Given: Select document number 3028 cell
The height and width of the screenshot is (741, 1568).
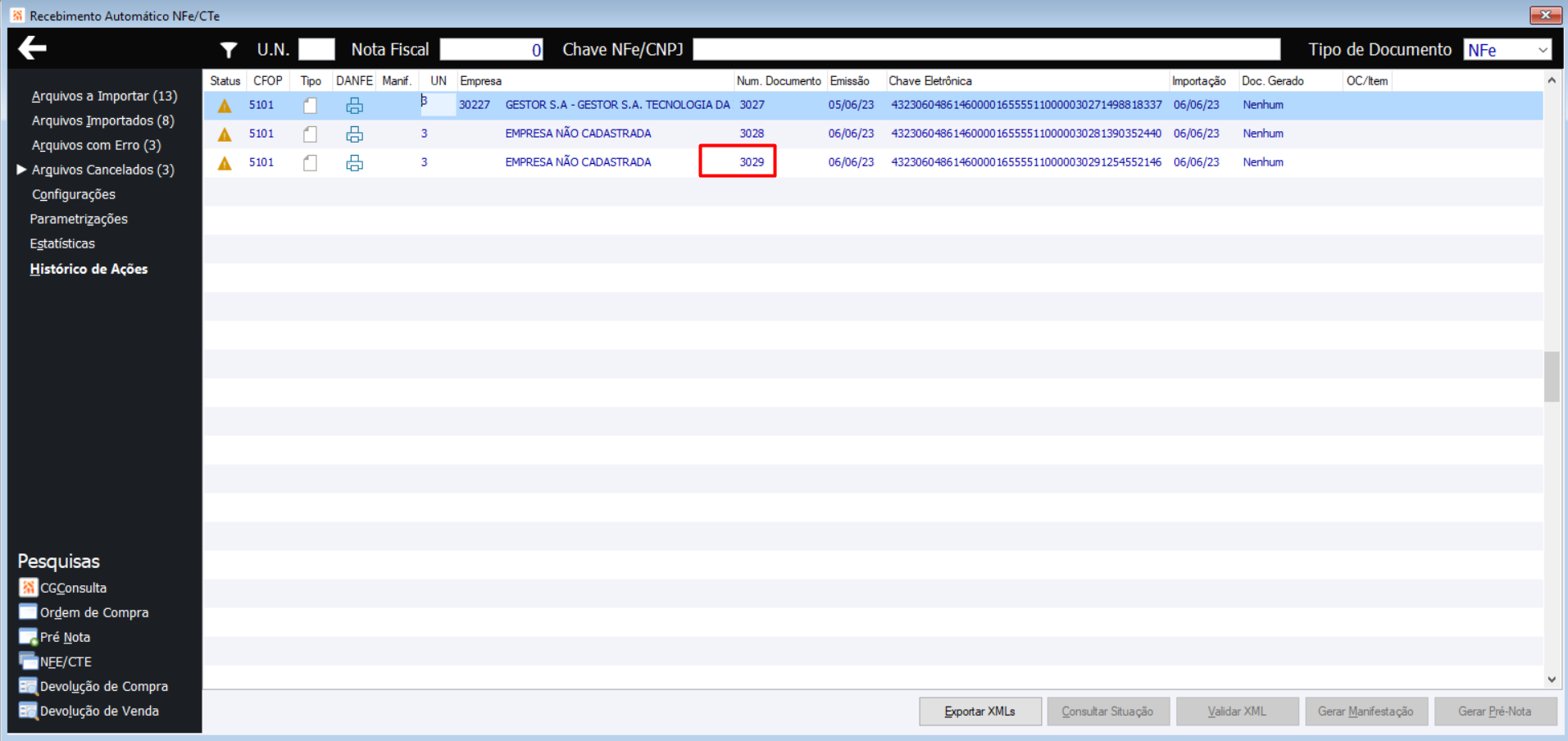Looking at the screenshot, I should (x=752, y=134).
